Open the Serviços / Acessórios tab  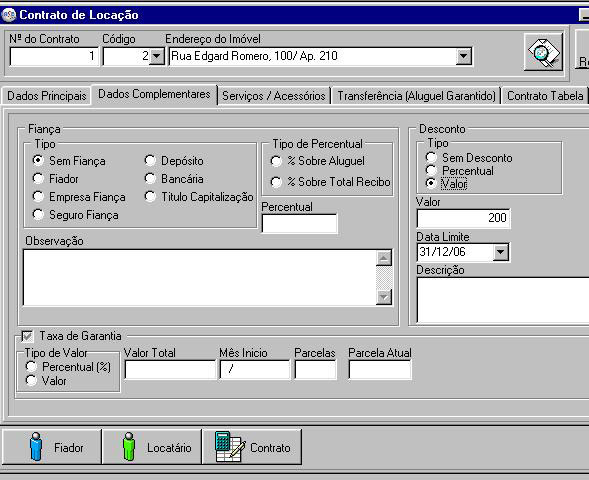pos(273,96)
